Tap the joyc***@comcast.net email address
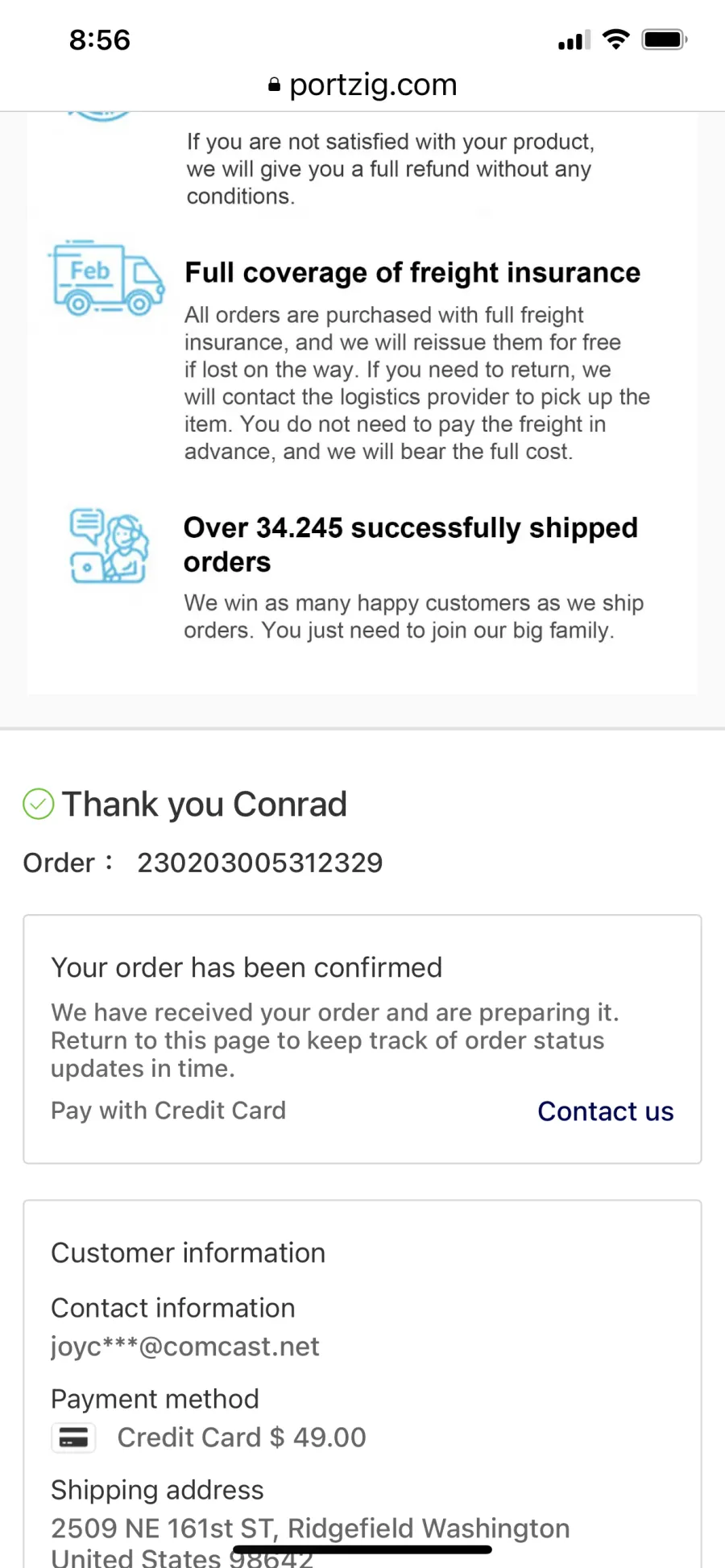The height and width of the screenshot is (1568, 725). tap(185, 1346)
